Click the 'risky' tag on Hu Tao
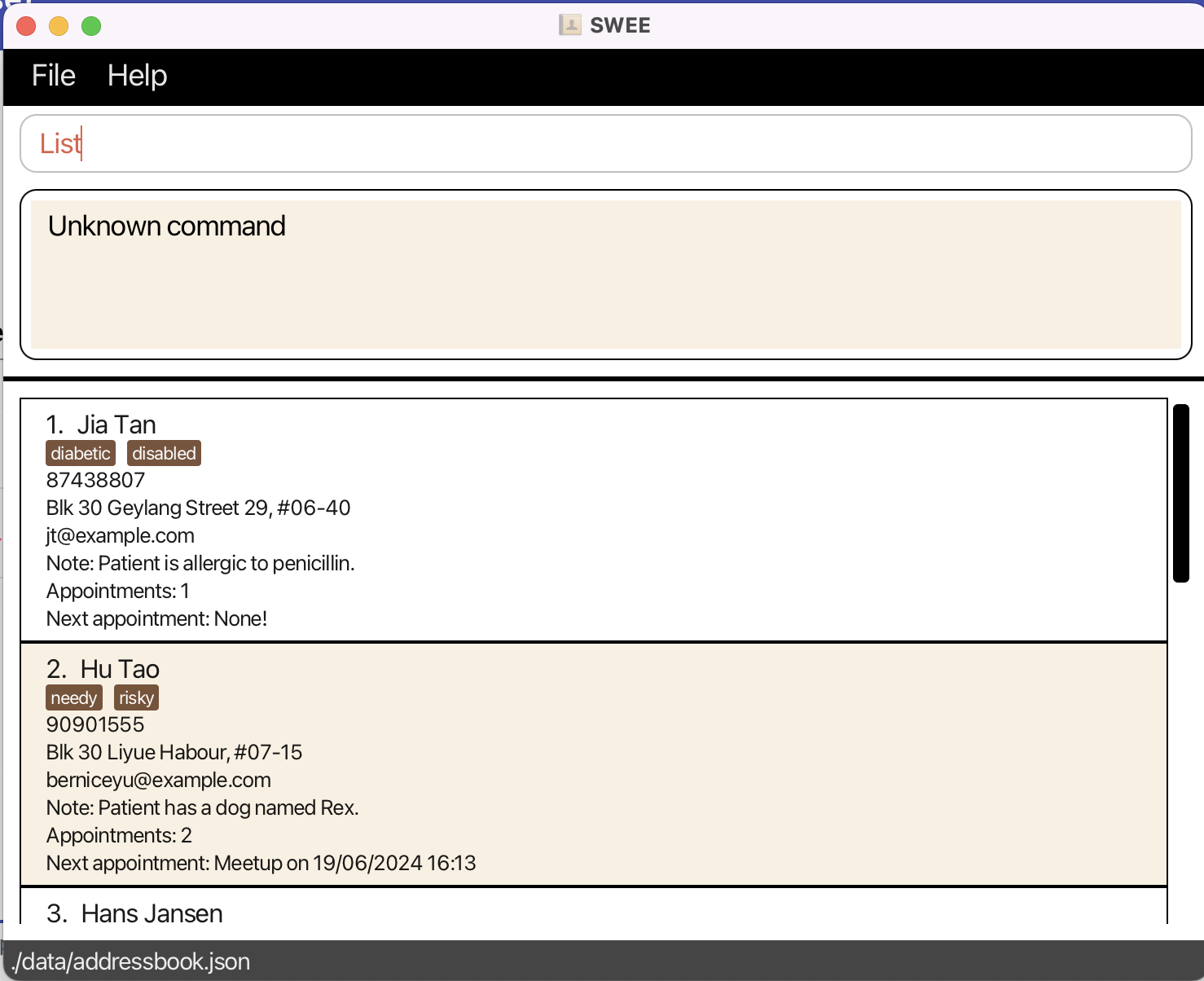This screenshot has height=981, width=1204. coord(136,697)
